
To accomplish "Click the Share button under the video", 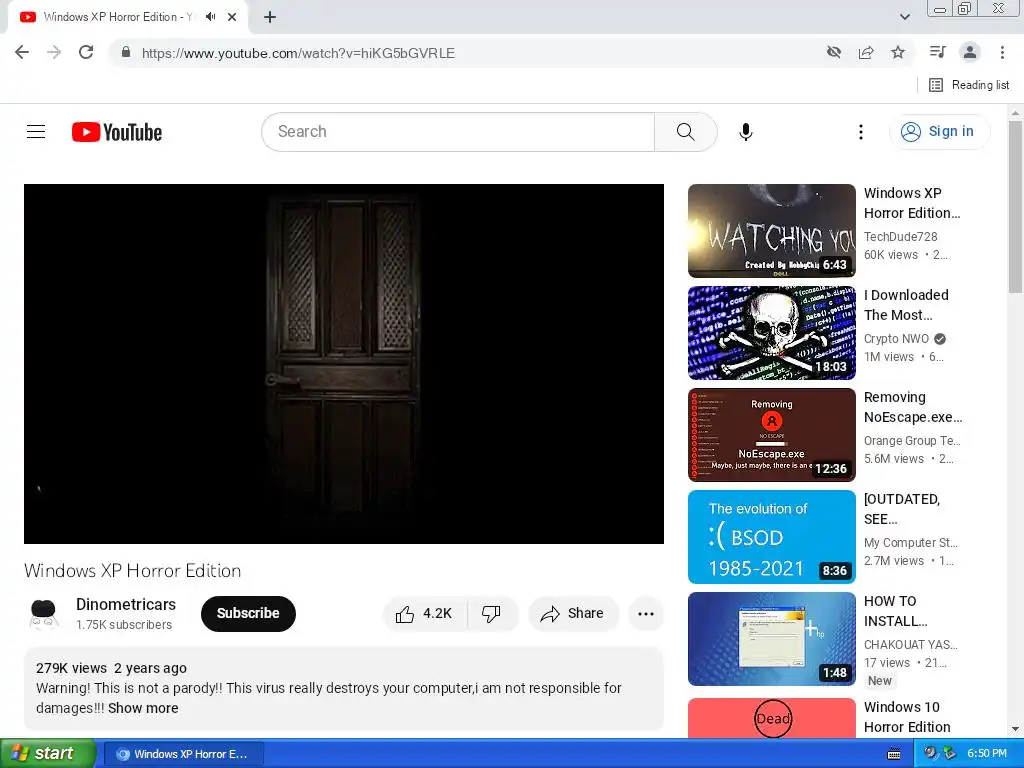I will (x=573, y=613).
